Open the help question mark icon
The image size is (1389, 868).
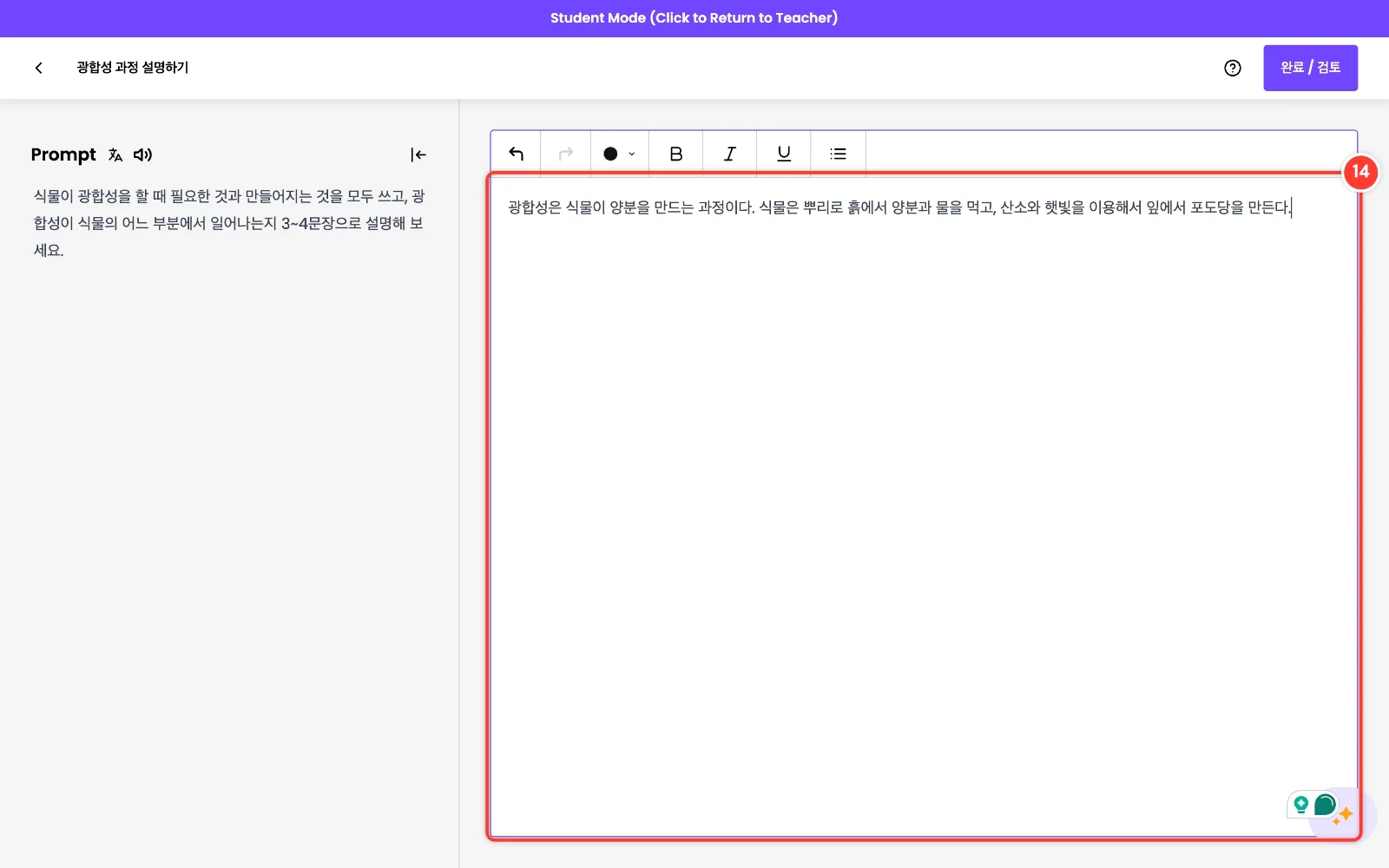(x=1233, y=68)
